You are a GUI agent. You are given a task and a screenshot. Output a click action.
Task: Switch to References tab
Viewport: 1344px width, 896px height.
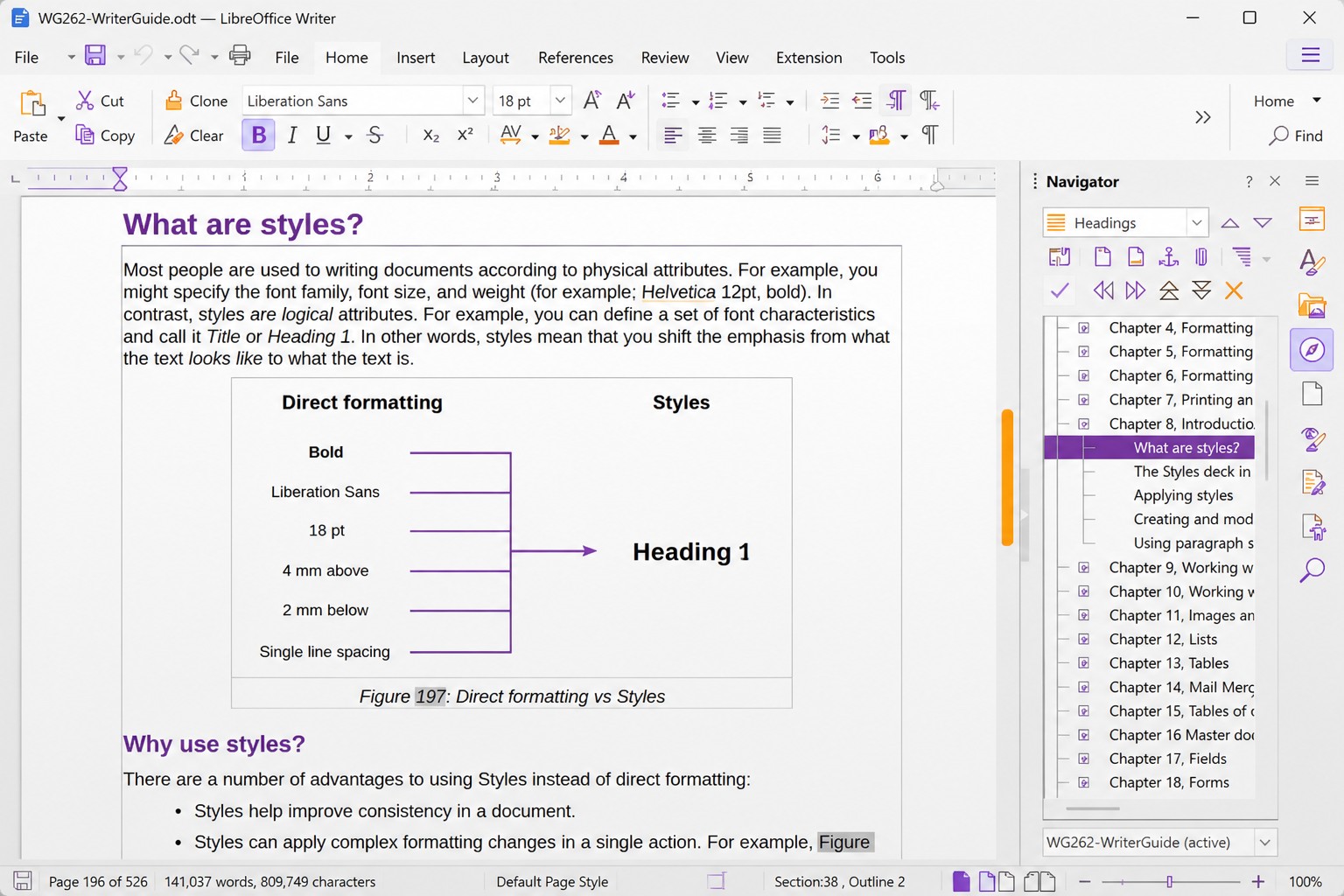(x=576, y=57)
